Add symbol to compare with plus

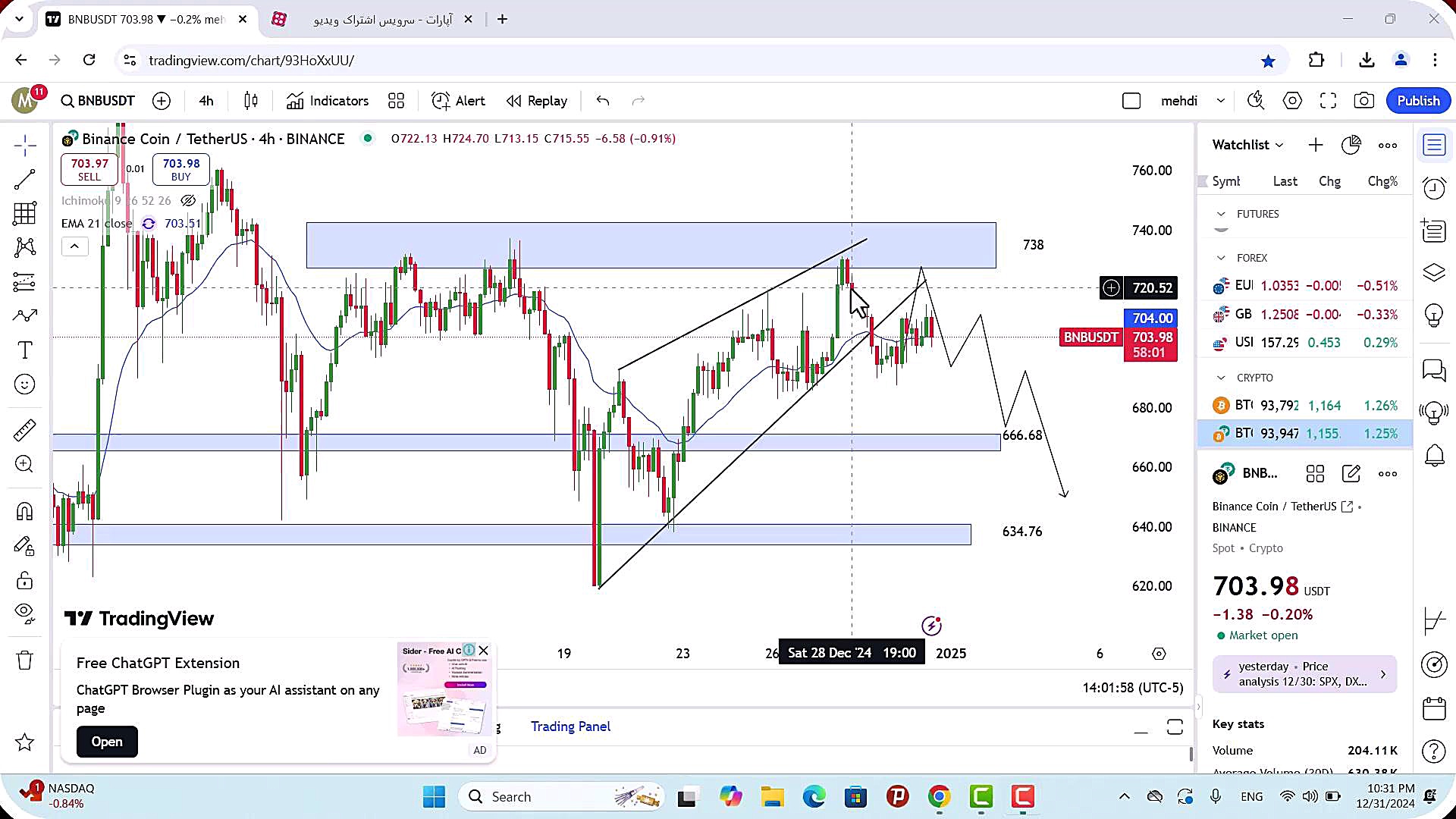[x=162, y=101]
